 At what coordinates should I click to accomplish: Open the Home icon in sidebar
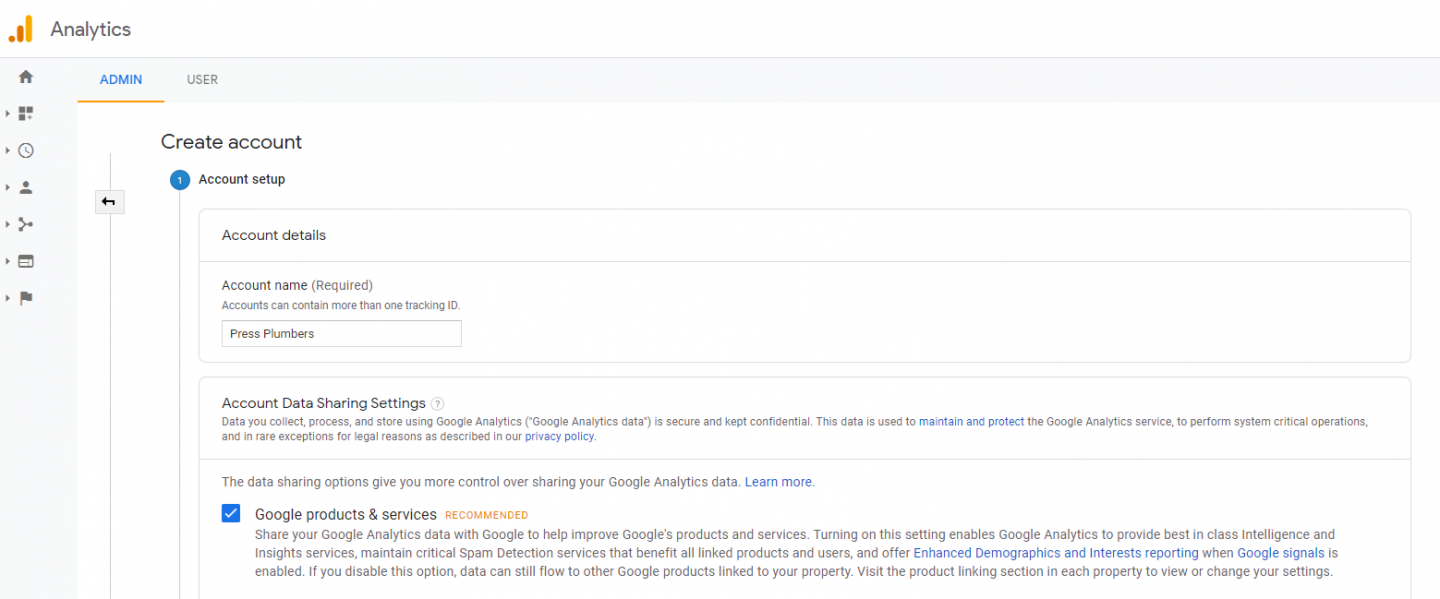coord(26,77)
